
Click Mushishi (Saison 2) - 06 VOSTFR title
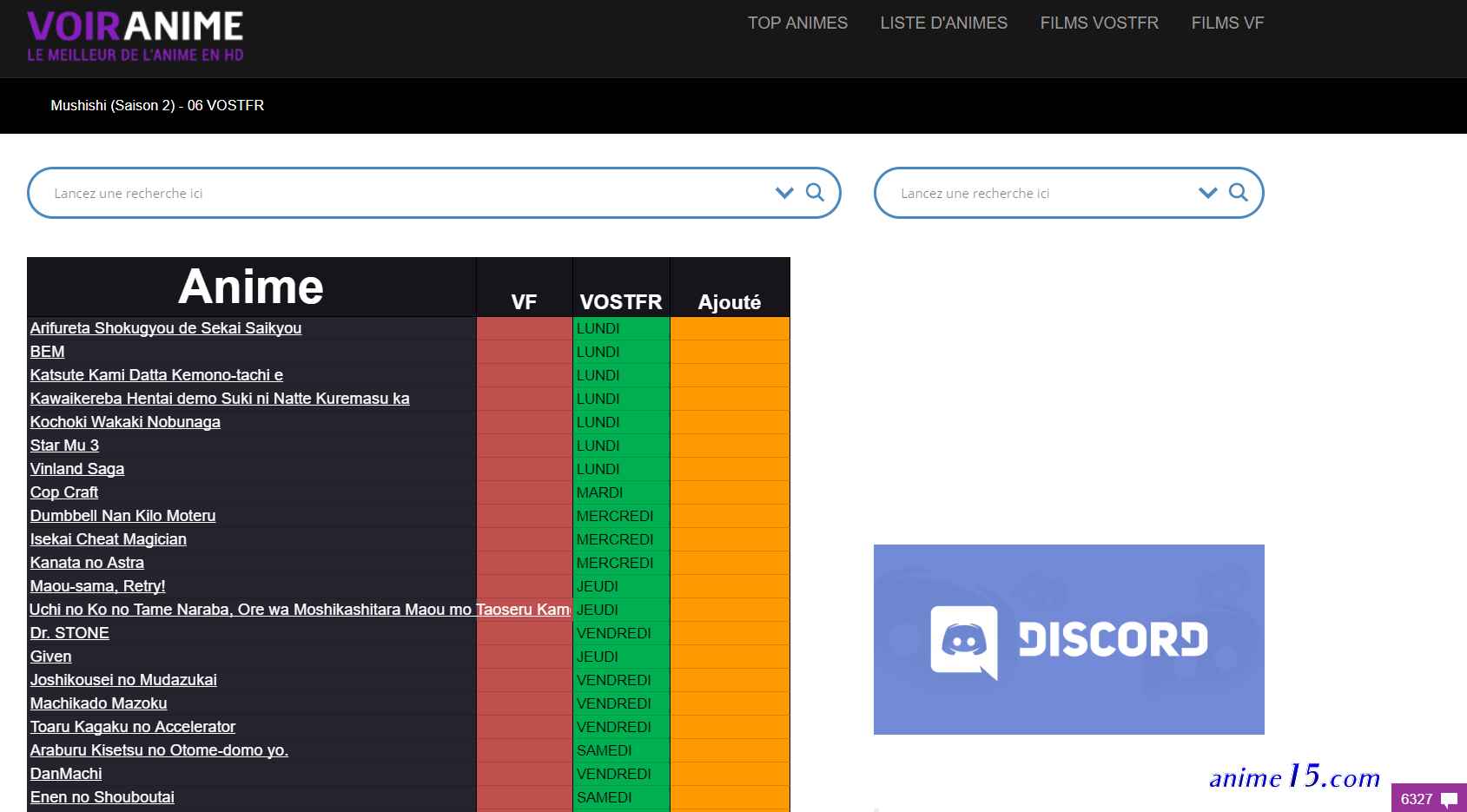coord(157,105)
